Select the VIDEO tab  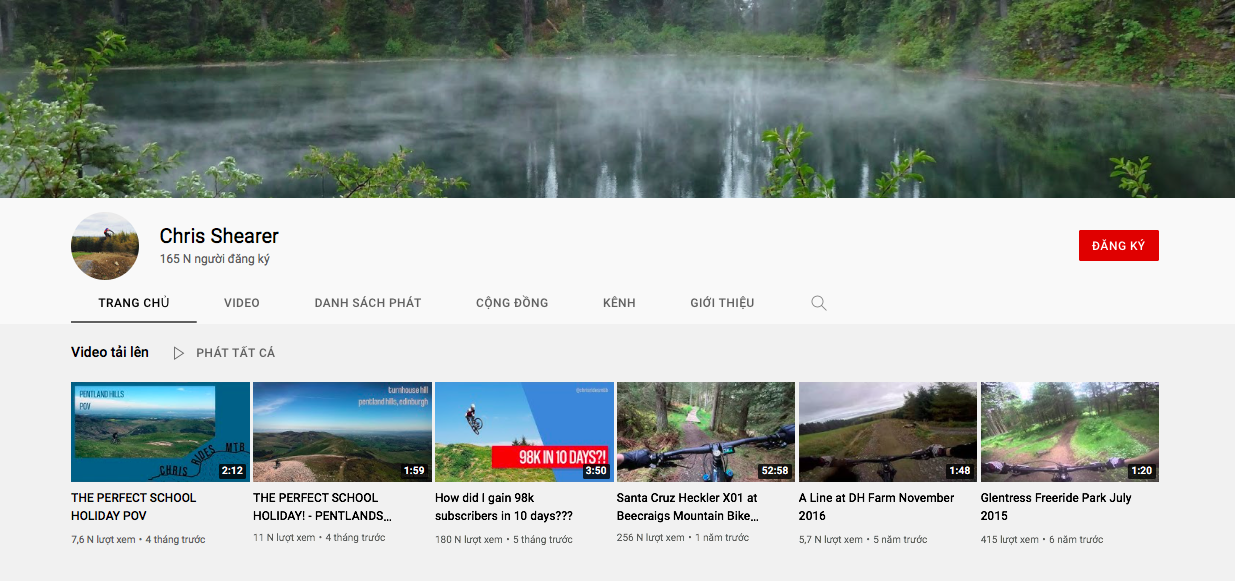tap(241, 302)
